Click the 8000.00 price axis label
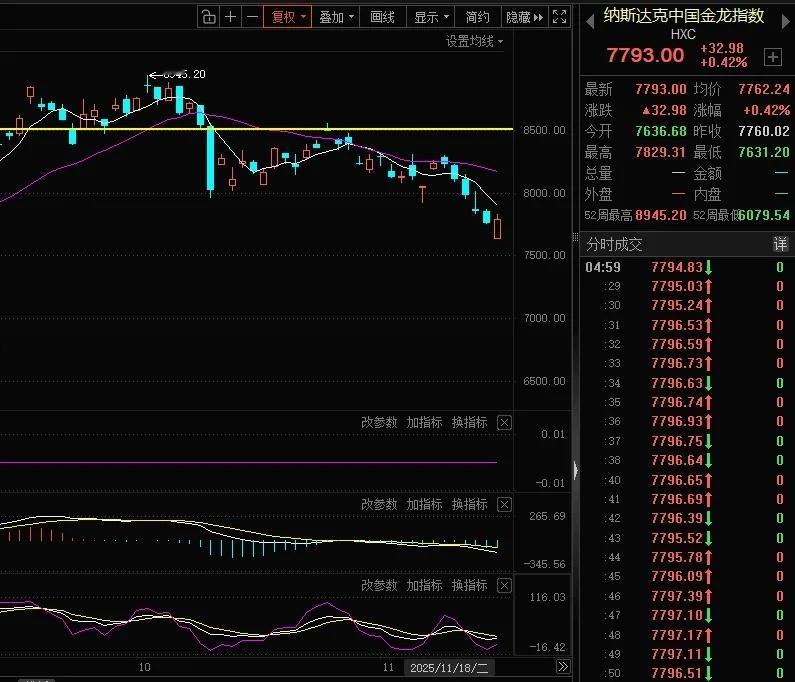This screenshot has height=682, width=795. (x=544, y=193)
